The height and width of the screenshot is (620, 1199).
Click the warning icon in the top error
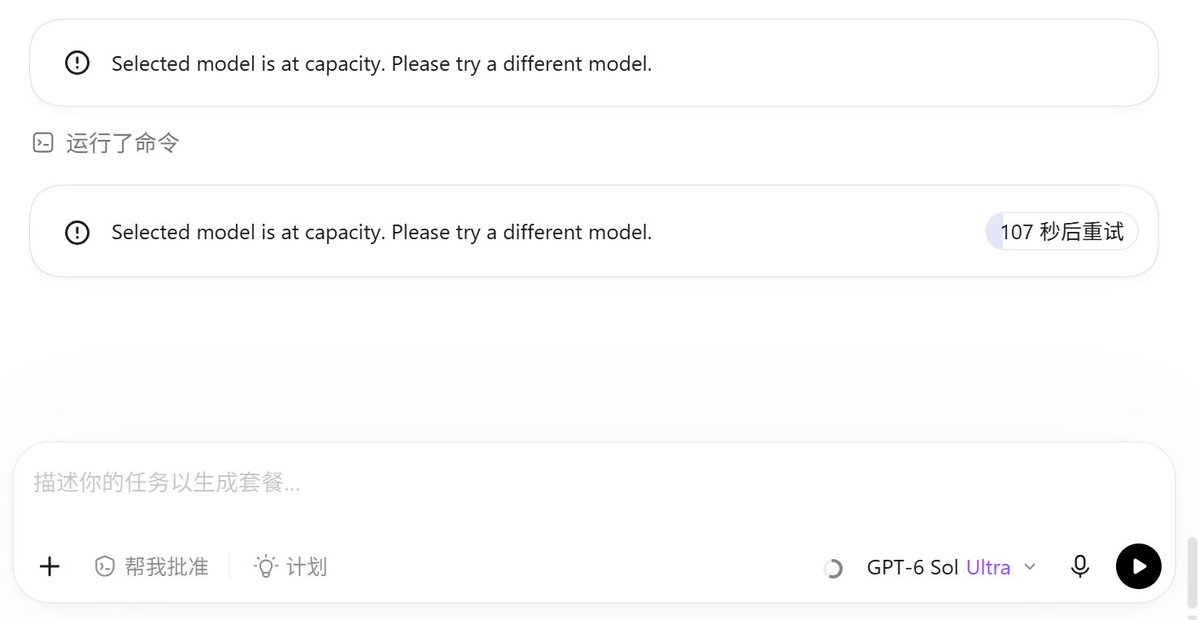click(76, 63)
